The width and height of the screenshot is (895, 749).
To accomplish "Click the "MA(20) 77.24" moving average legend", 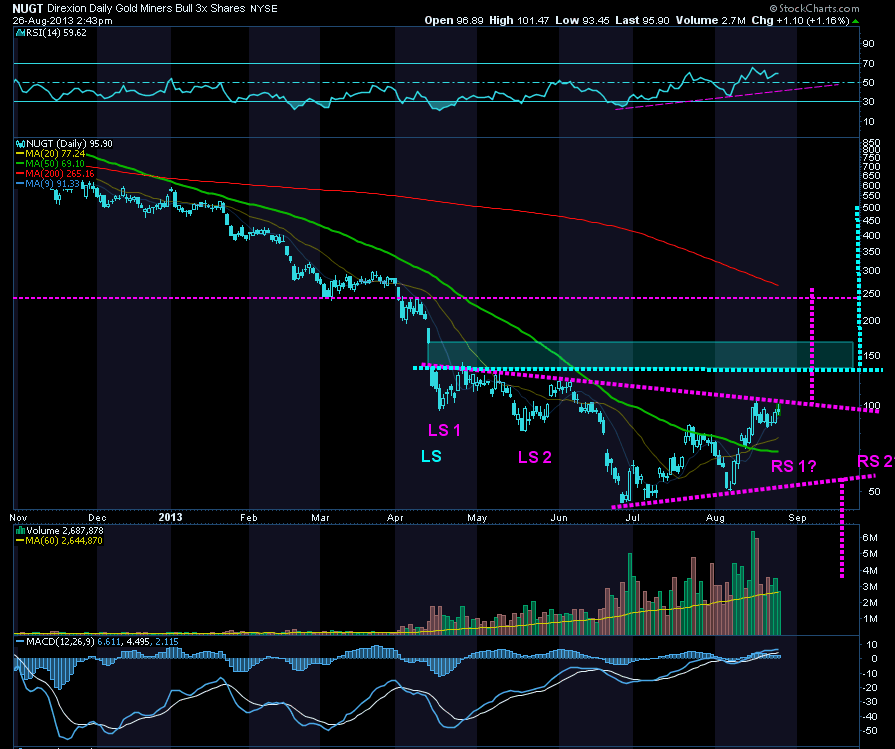I will 51,154.
